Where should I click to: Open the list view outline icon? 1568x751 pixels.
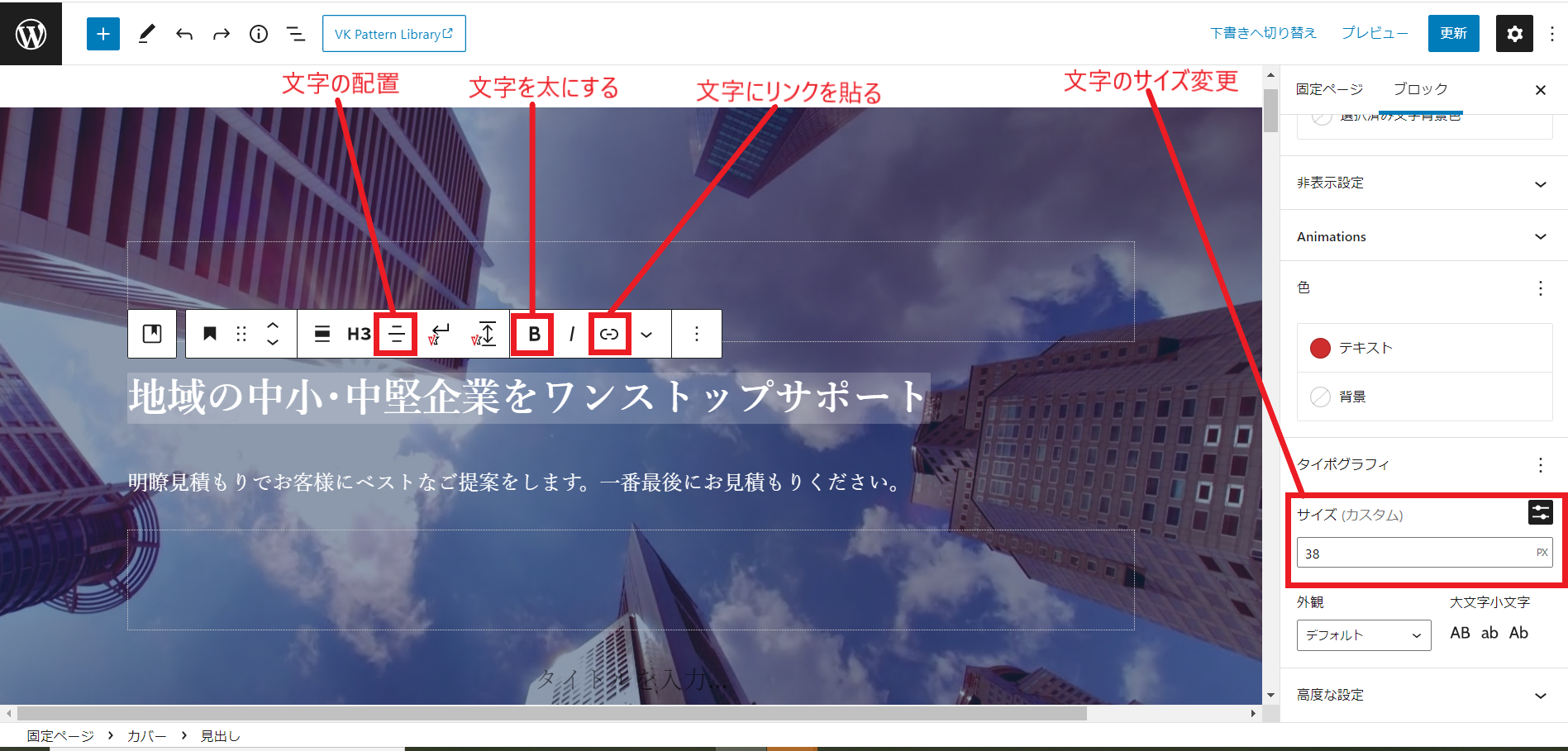pyautogui.click(x=295, y=34)
